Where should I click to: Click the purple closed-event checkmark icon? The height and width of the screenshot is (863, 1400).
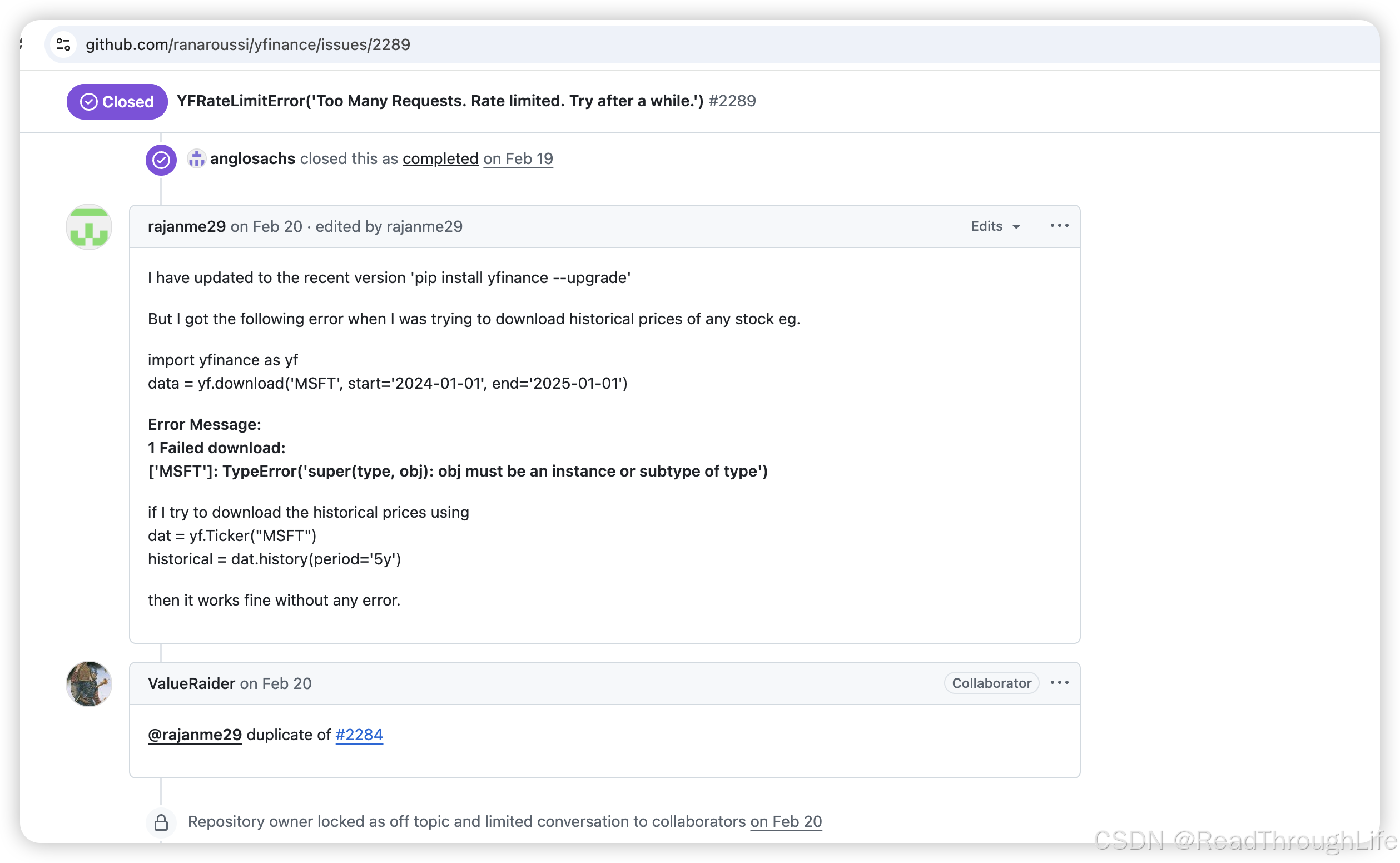pos(161,160)
